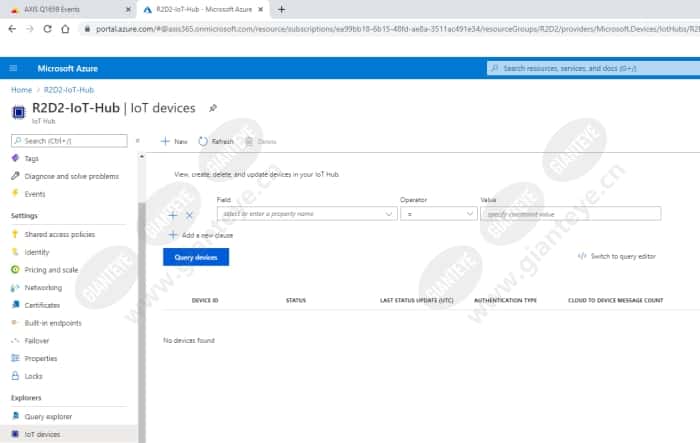The width and height of the screenshot is (700, 443).
Task: Switch to the AXIS Q1659 Events tab
Action: [x=67, y=9]
